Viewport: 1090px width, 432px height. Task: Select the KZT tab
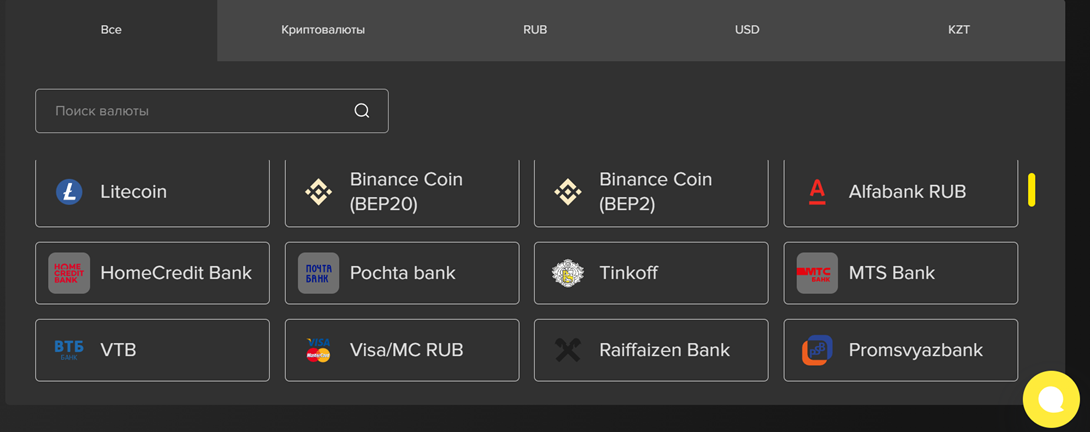pyautogui.click(x=959, y=30)
